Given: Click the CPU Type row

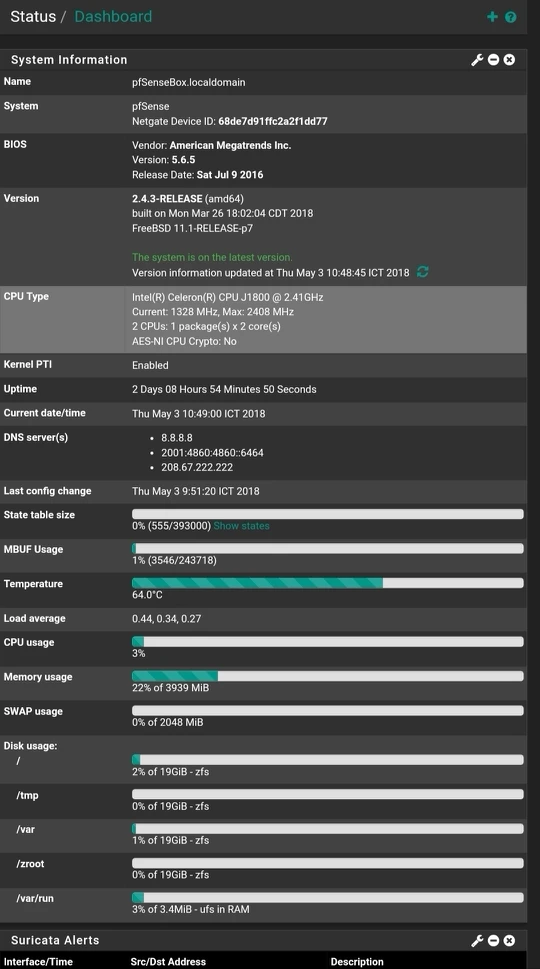Looking at the screenshot, I should pos(263,319).
